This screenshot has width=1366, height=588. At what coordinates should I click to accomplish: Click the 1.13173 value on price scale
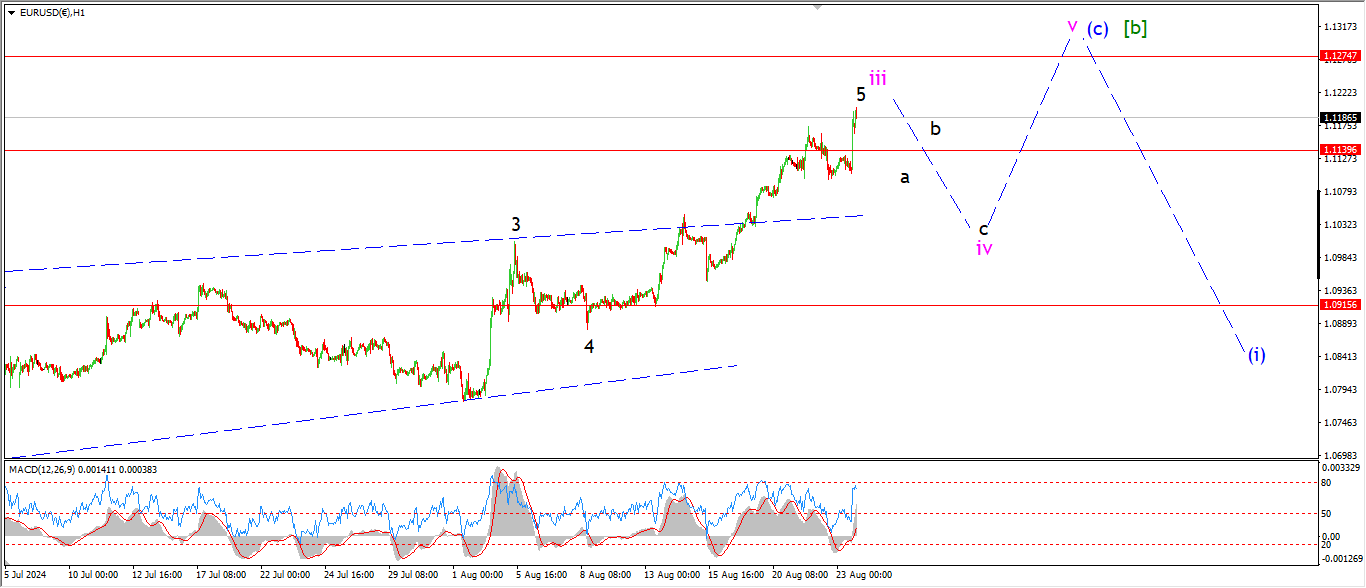point(1338,26)
